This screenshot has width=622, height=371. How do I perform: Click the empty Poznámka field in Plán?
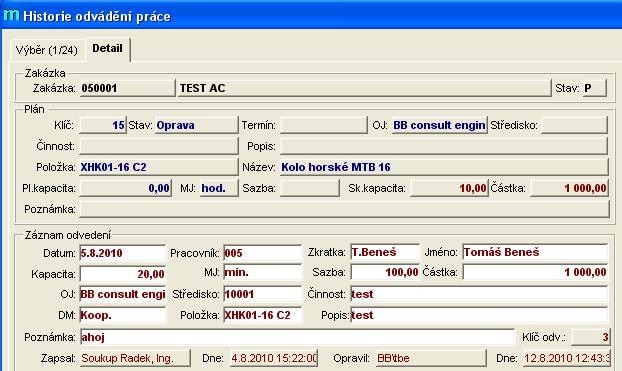(x=344, y=209)
